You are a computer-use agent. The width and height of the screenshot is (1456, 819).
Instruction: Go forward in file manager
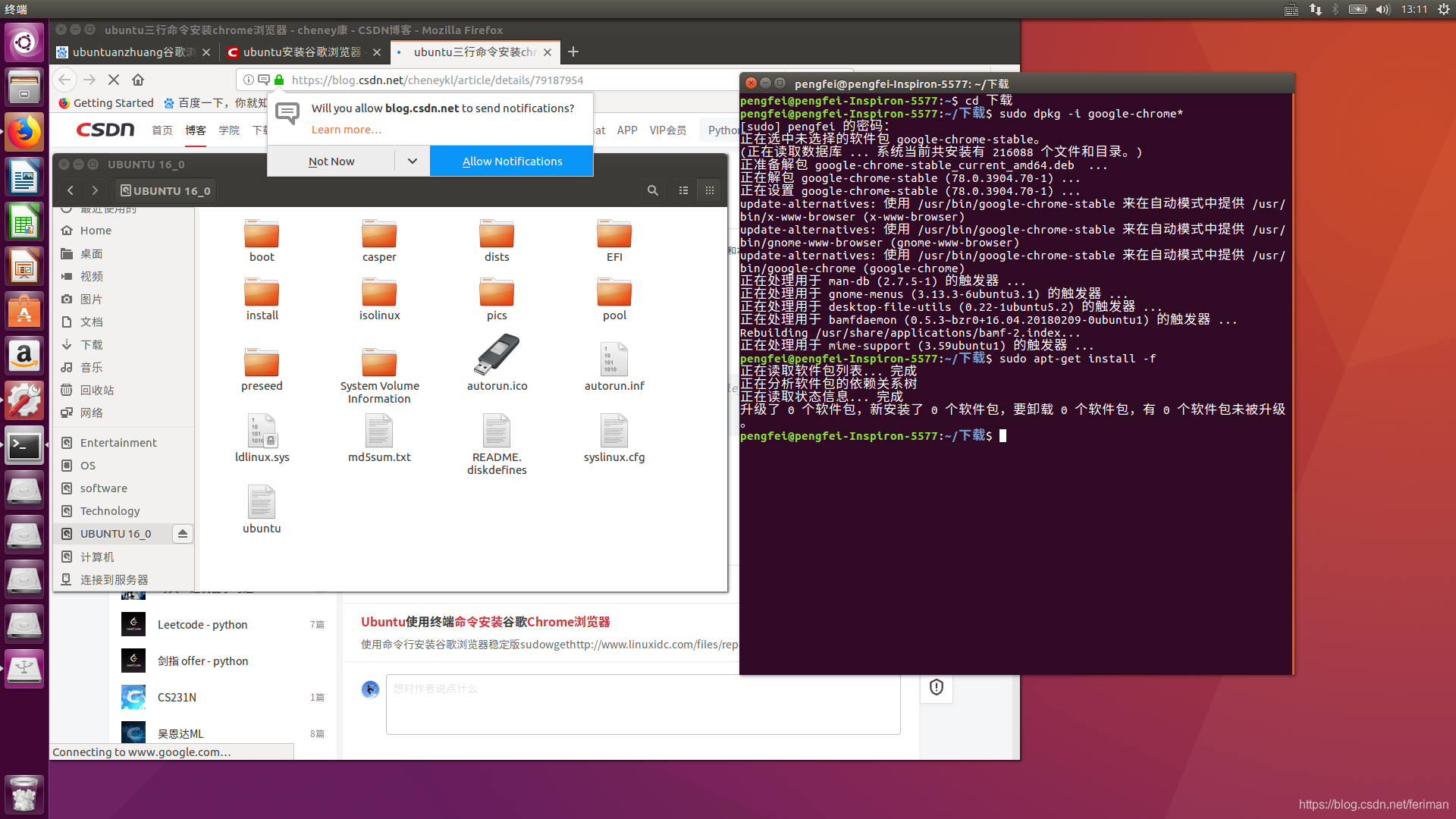95,190
